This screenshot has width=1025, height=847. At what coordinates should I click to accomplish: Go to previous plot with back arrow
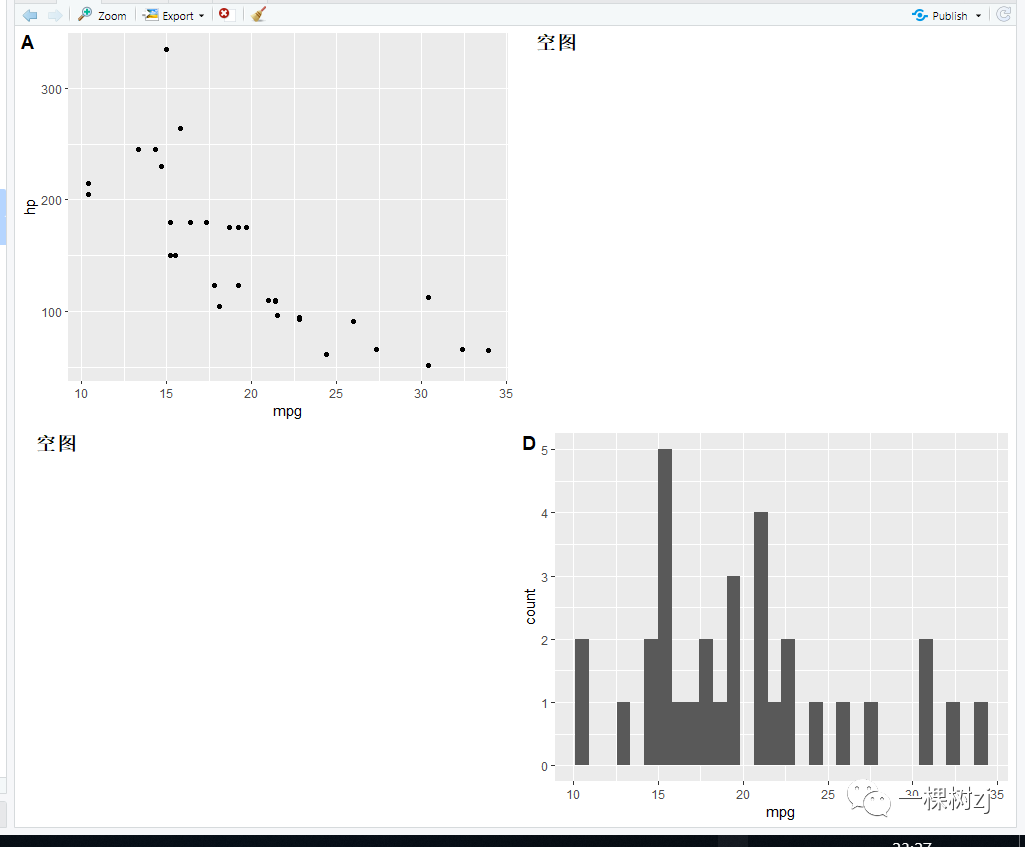(x=30, y=15)
